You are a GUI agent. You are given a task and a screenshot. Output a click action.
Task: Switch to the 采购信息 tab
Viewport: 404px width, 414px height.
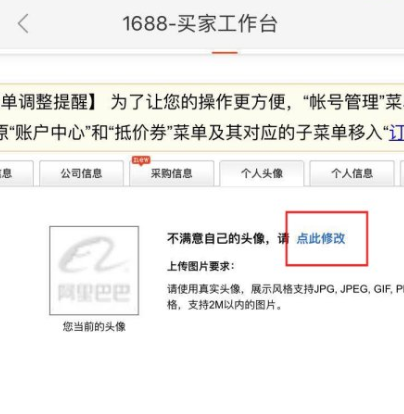point(171,173)
